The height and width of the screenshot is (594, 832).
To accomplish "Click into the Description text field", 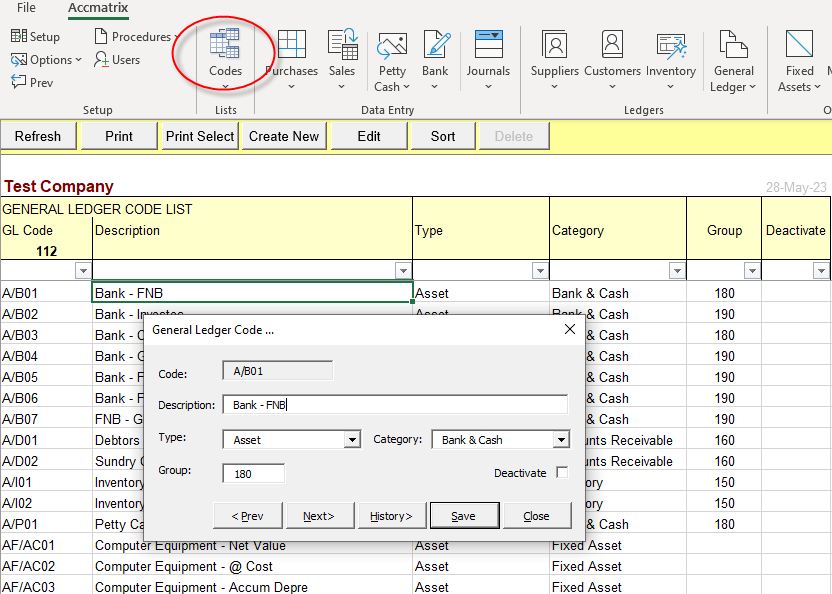I will pos(395,405).
